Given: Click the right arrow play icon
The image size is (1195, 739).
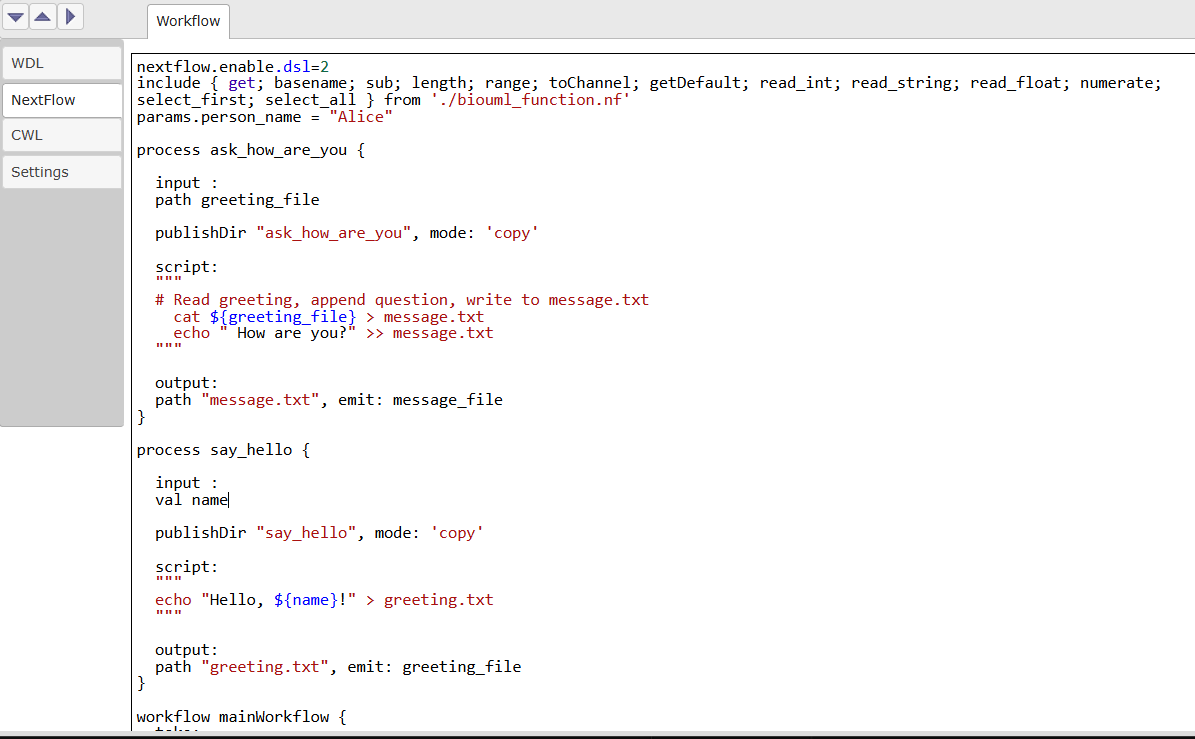Looking at the screenshot, I should point(70,16).
